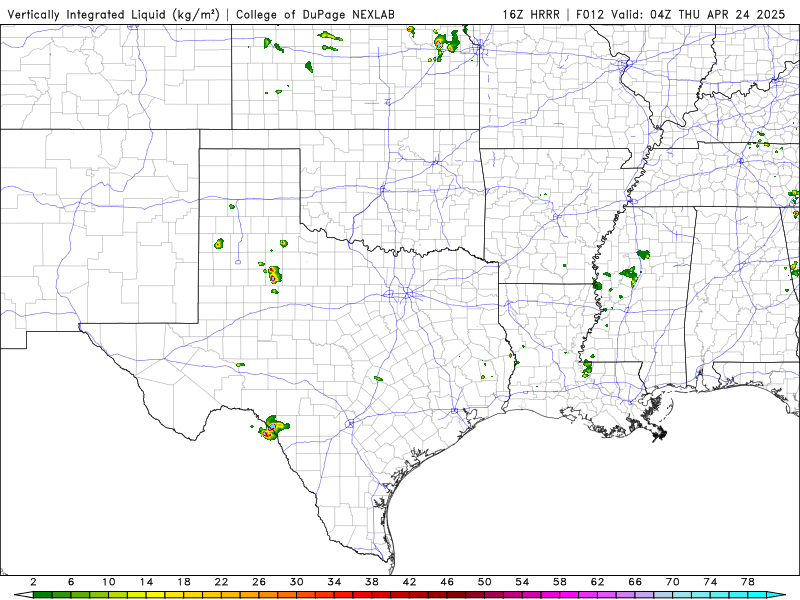Click the '50' value on the color scale

tap(485, 582)
